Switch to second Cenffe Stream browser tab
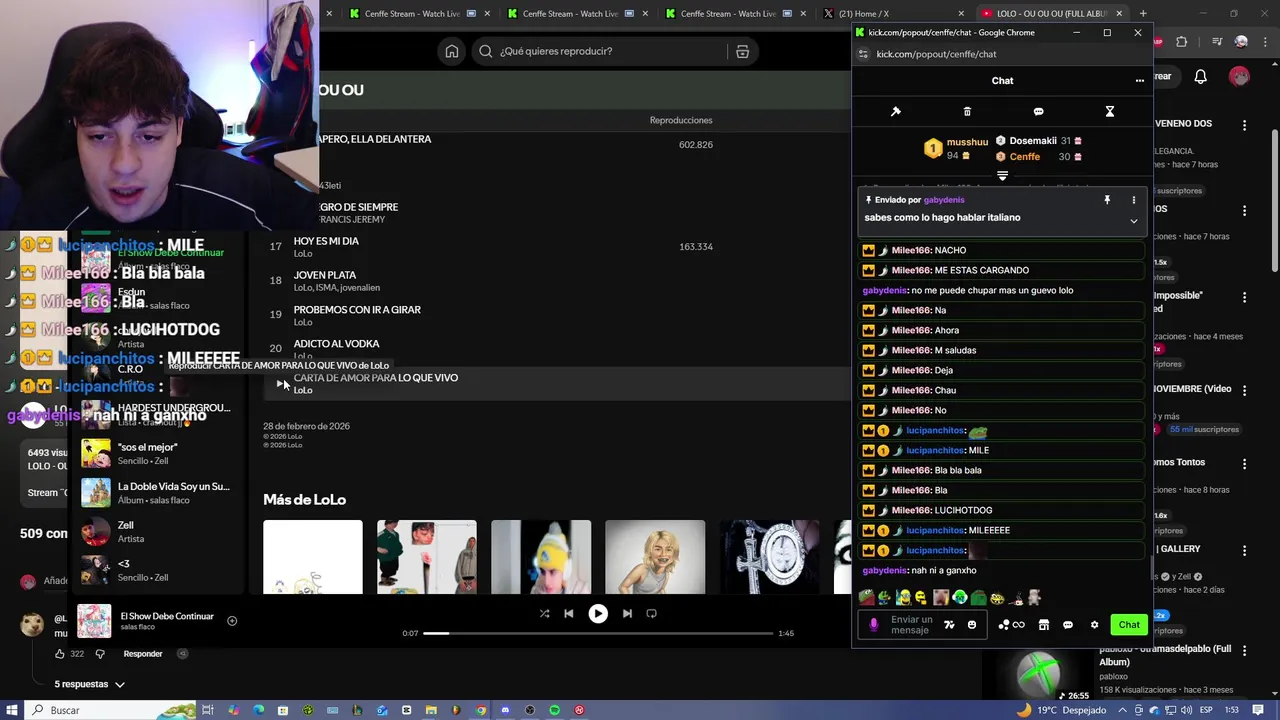The height and width of the screenshot is (720, 1280). pos(576,14)
